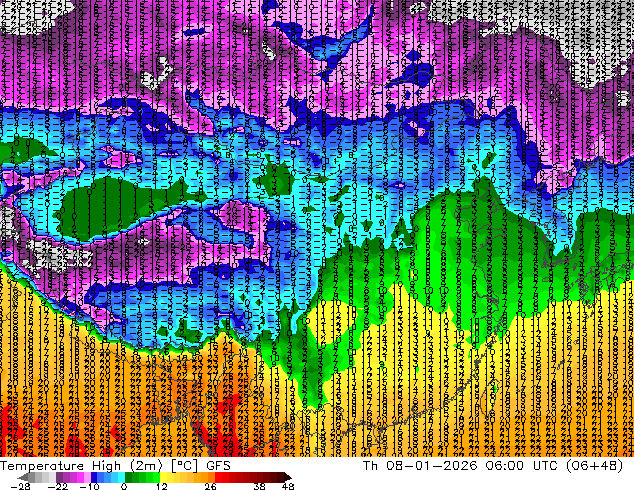Viewport: 634px width, 490px height.
Task: Pick the bright yellow swatch in the legend
Action: click(163, 477)
